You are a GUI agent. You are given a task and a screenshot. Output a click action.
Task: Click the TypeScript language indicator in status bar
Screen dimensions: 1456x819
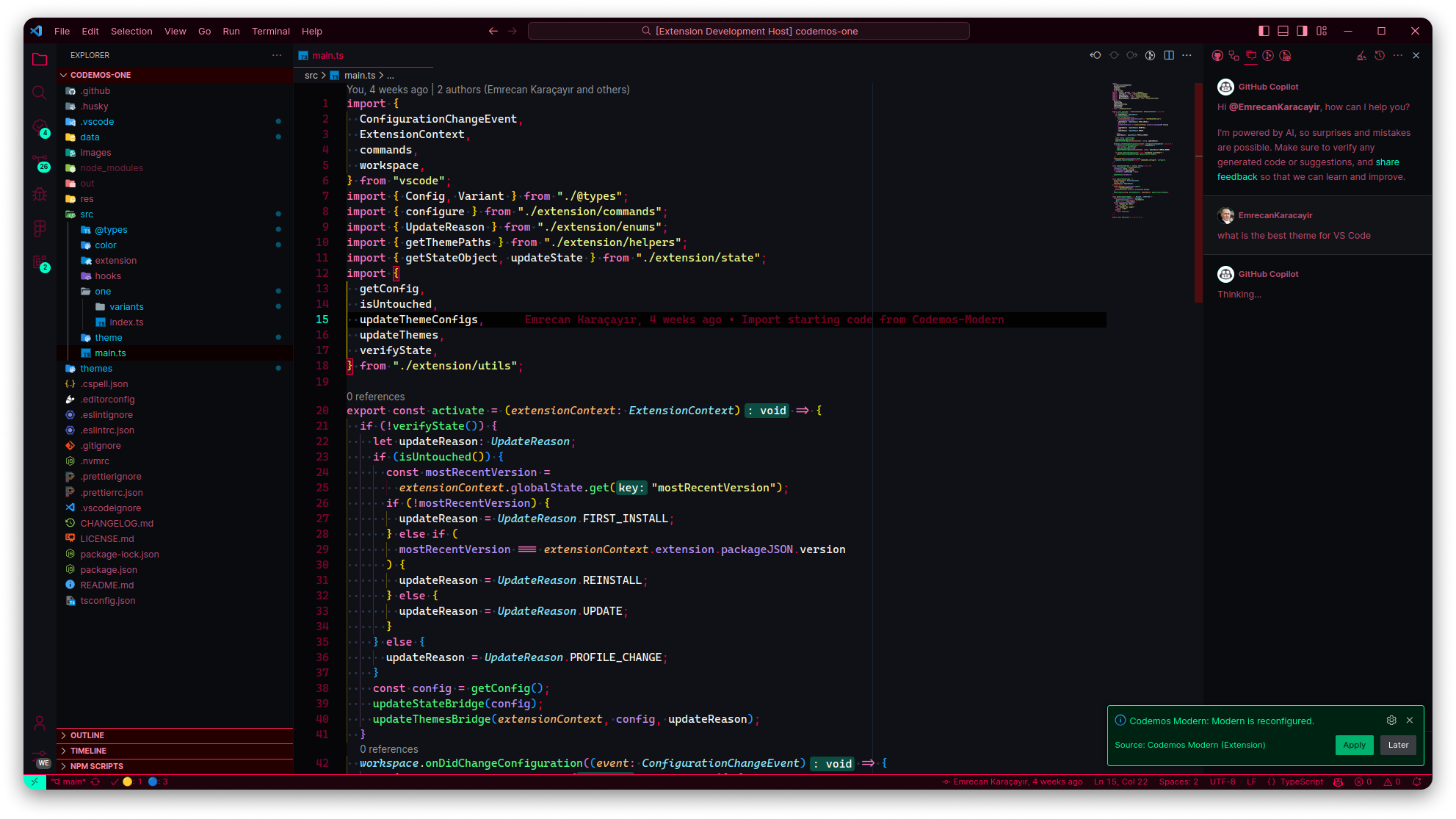pyautogui.click(x=1301, y=782)
